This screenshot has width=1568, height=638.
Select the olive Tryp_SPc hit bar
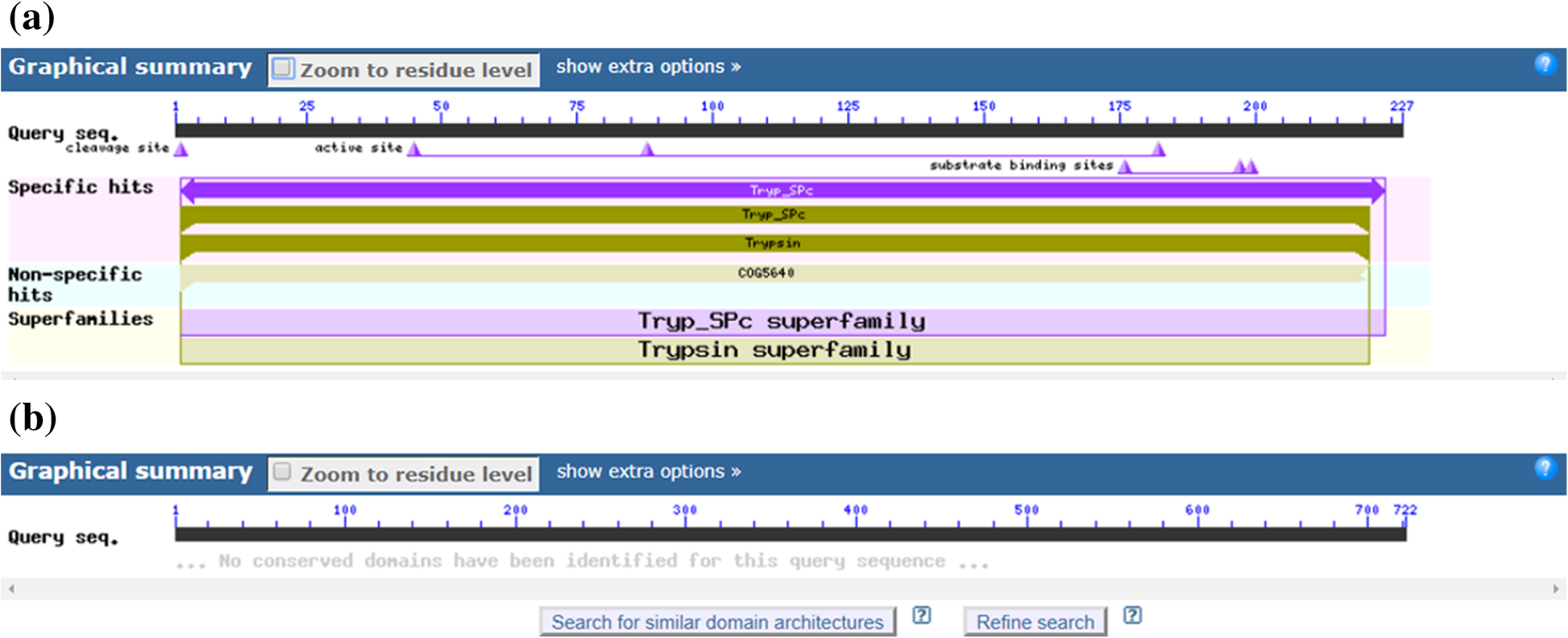(x=774, y=215)
